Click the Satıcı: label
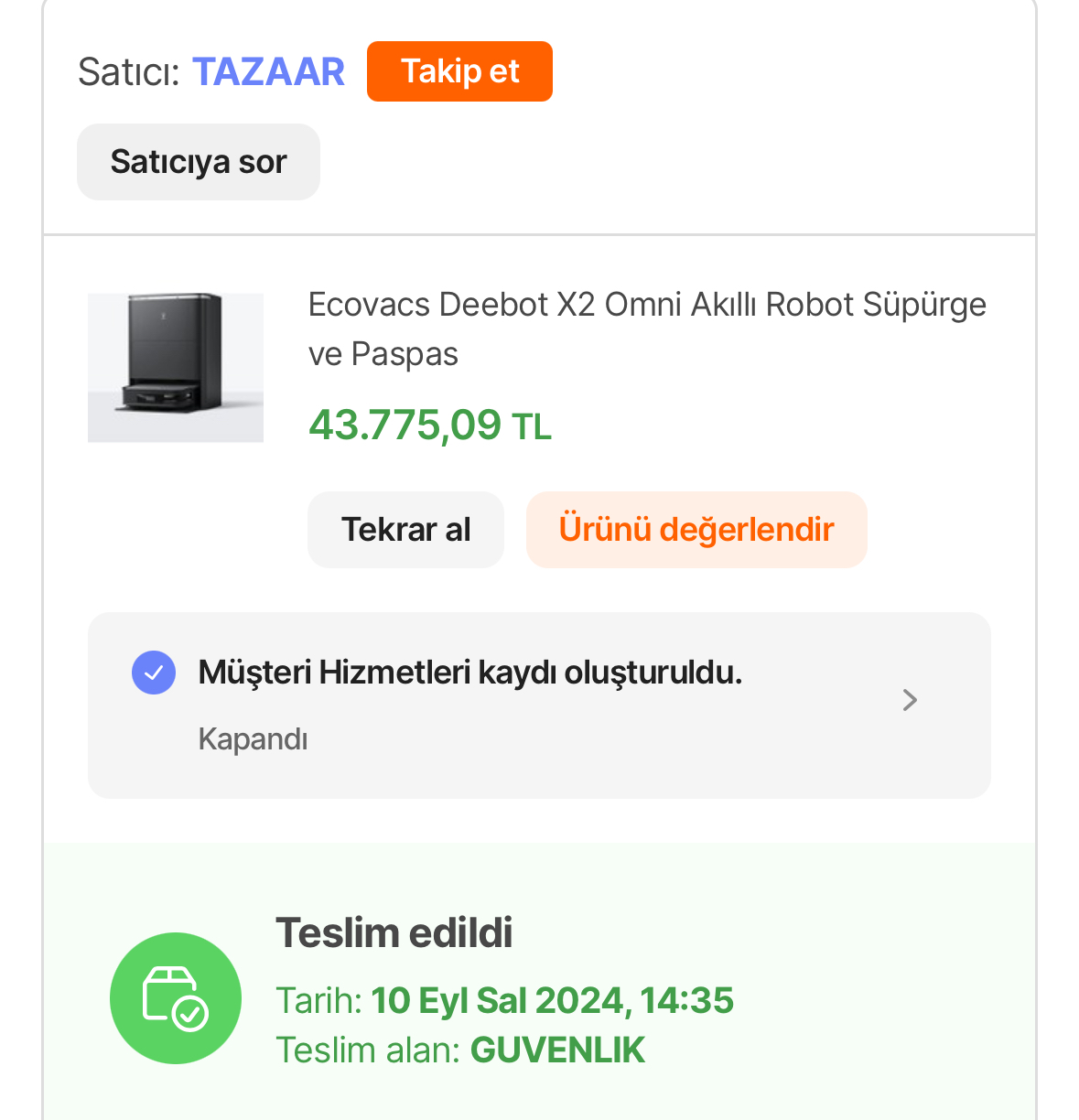Image resolution: width=1079 pixels, height=1120 pixels. pyautogui.click(x=129, y=71)
